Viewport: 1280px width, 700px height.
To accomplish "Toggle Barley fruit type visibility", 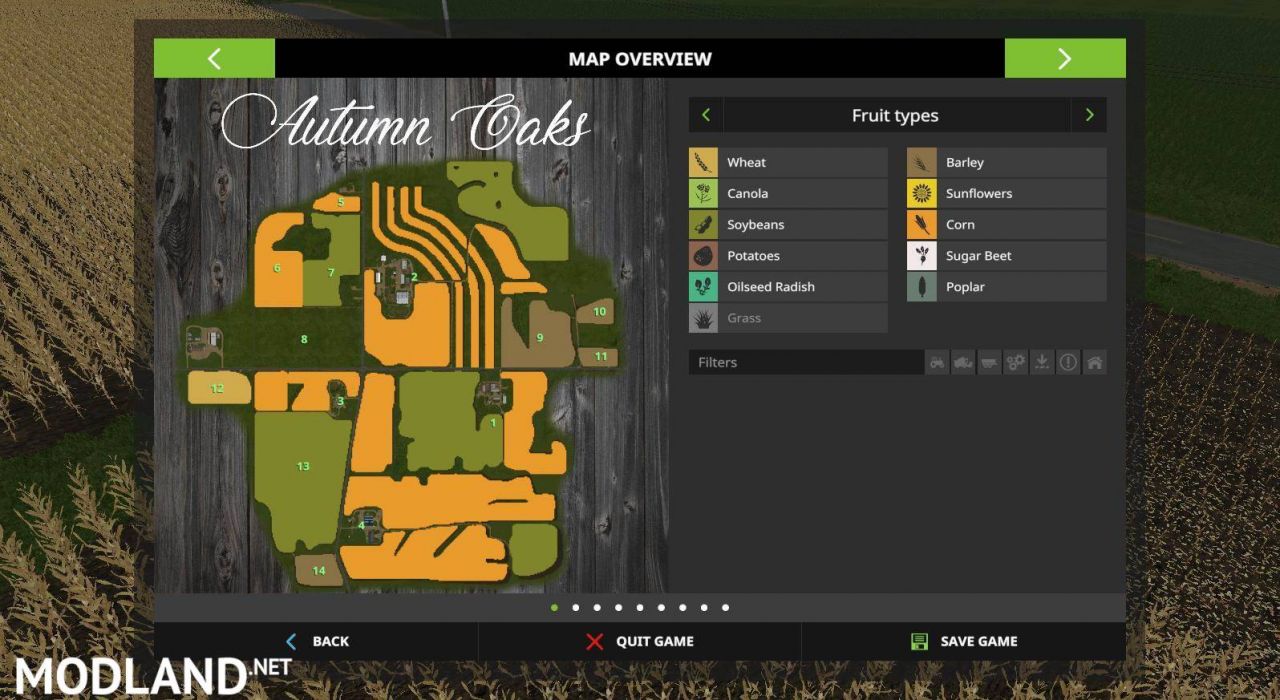I will tap(1007, 163).
